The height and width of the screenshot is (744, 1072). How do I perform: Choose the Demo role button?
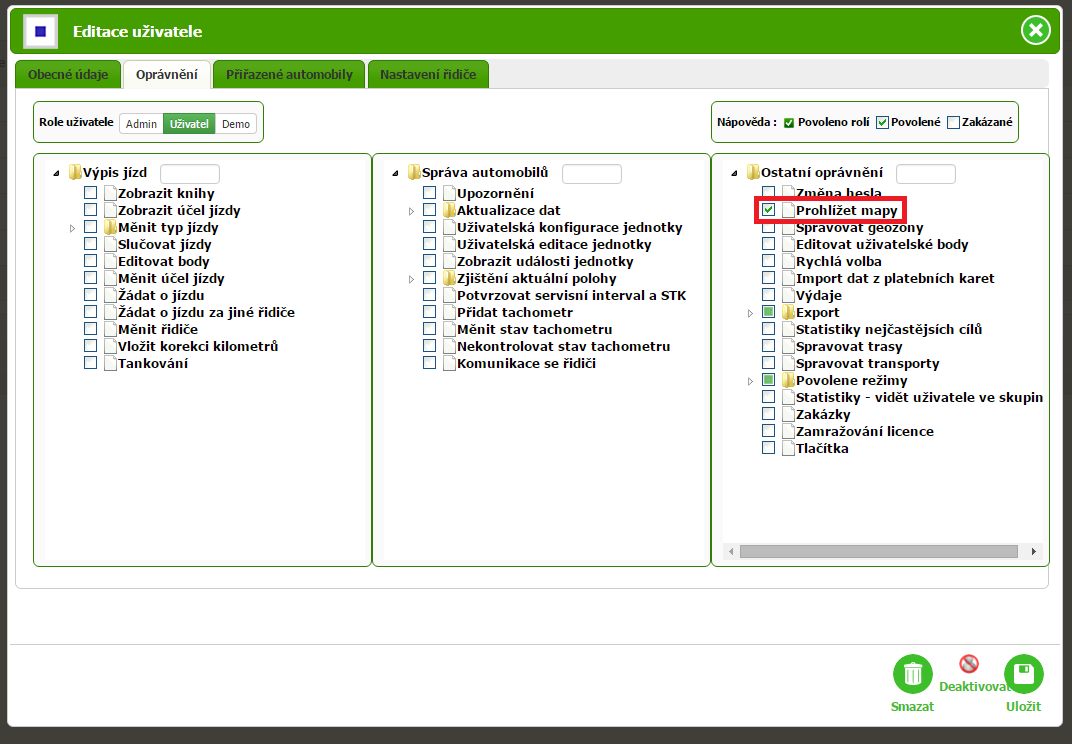[x=236, y=124]
